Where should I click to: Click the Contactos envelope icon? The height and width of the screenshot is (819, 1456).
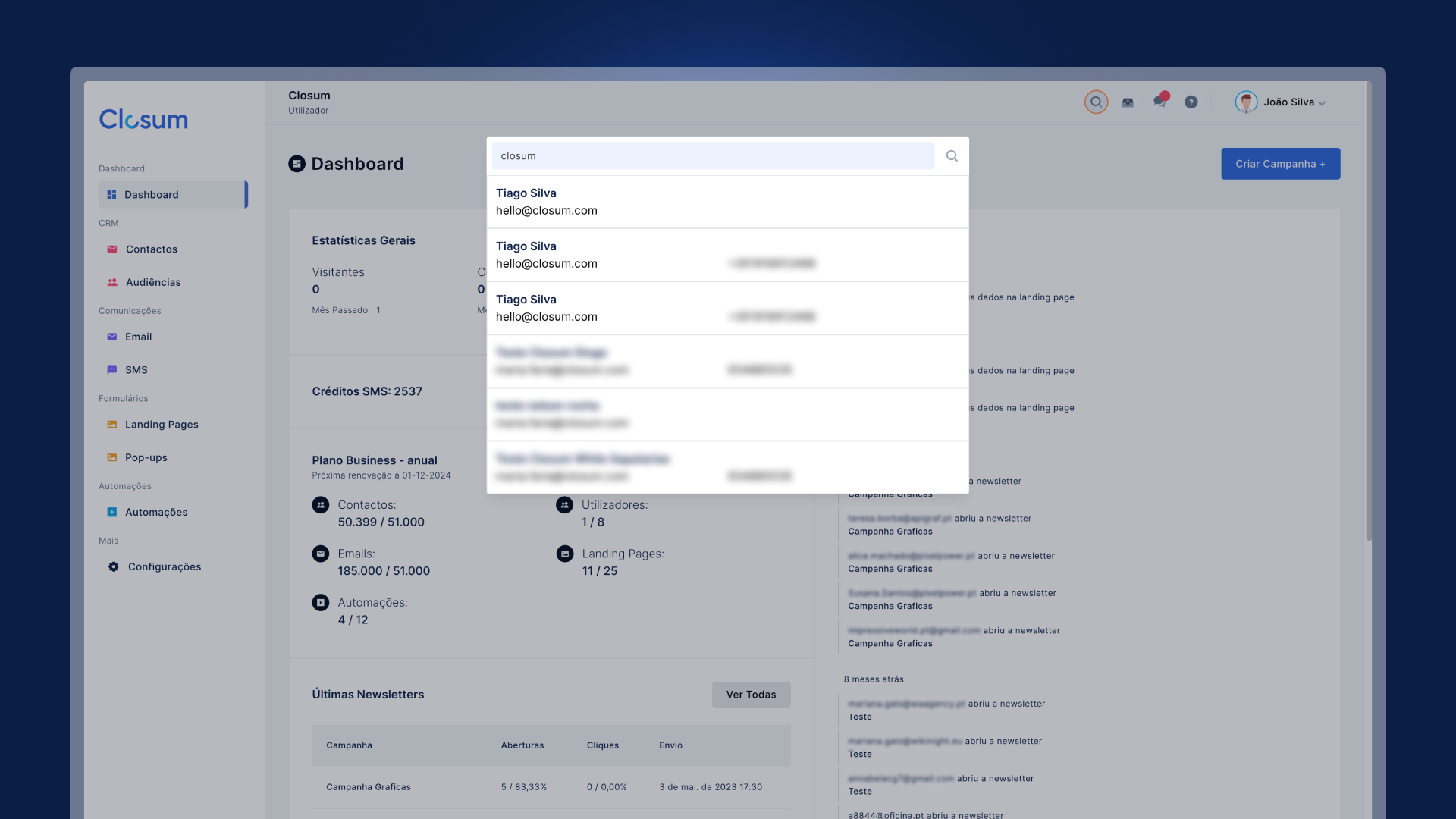pos(112,249)
